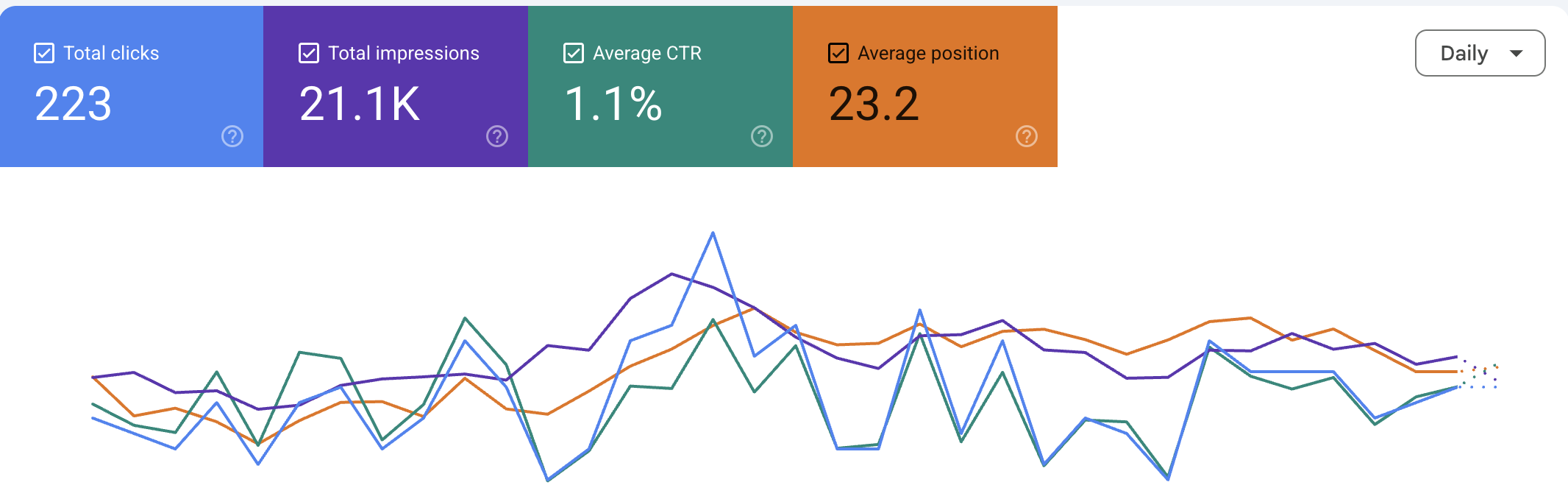Select the Total impressions label text
This screenshot has height=499, width=1568.
point(404,53)
